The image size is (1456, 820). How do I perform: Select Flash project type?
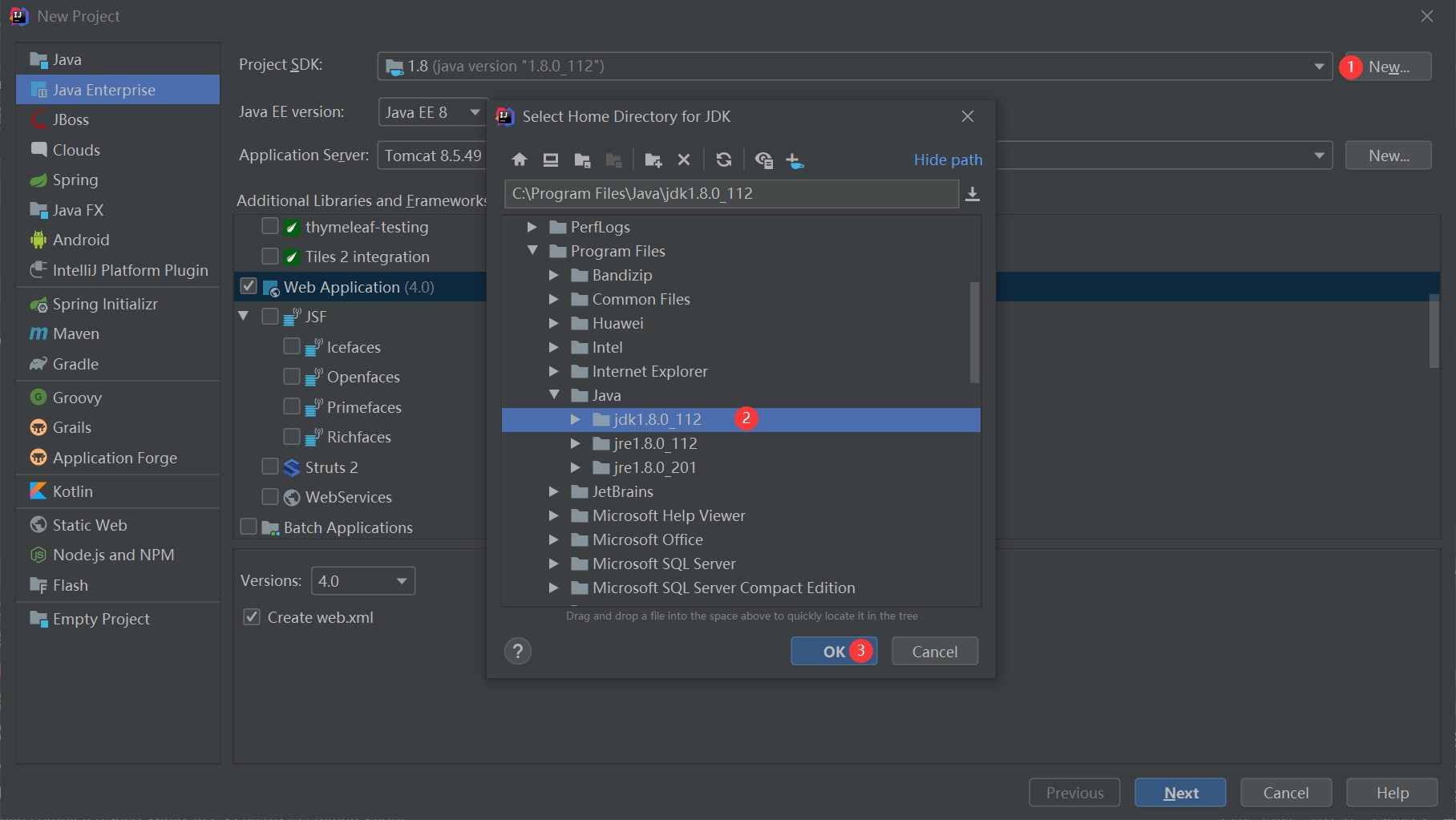coord(71,585)
